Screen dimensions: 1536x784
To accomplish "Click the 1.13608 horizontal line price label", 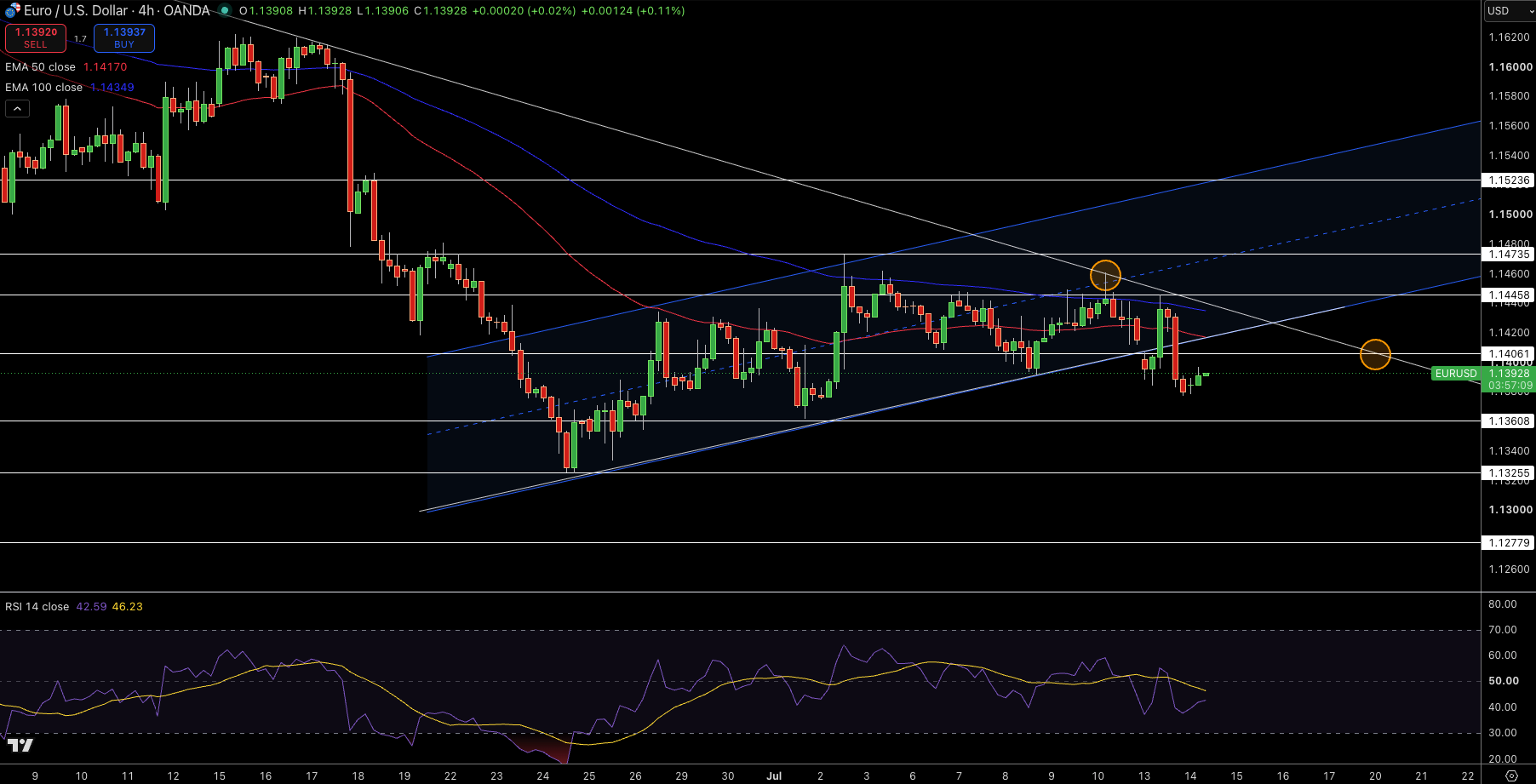I will 1509,421.
